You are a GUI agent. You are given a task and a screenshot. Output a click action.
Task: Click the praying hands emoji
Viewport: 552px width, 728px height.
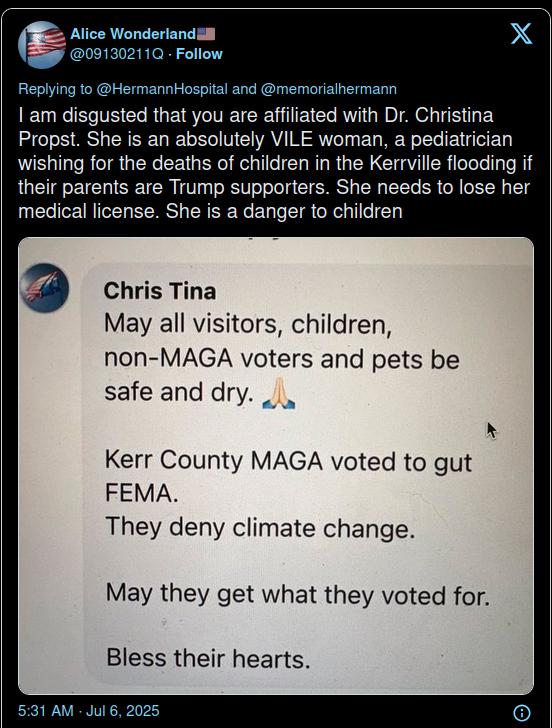click(279, 393)
